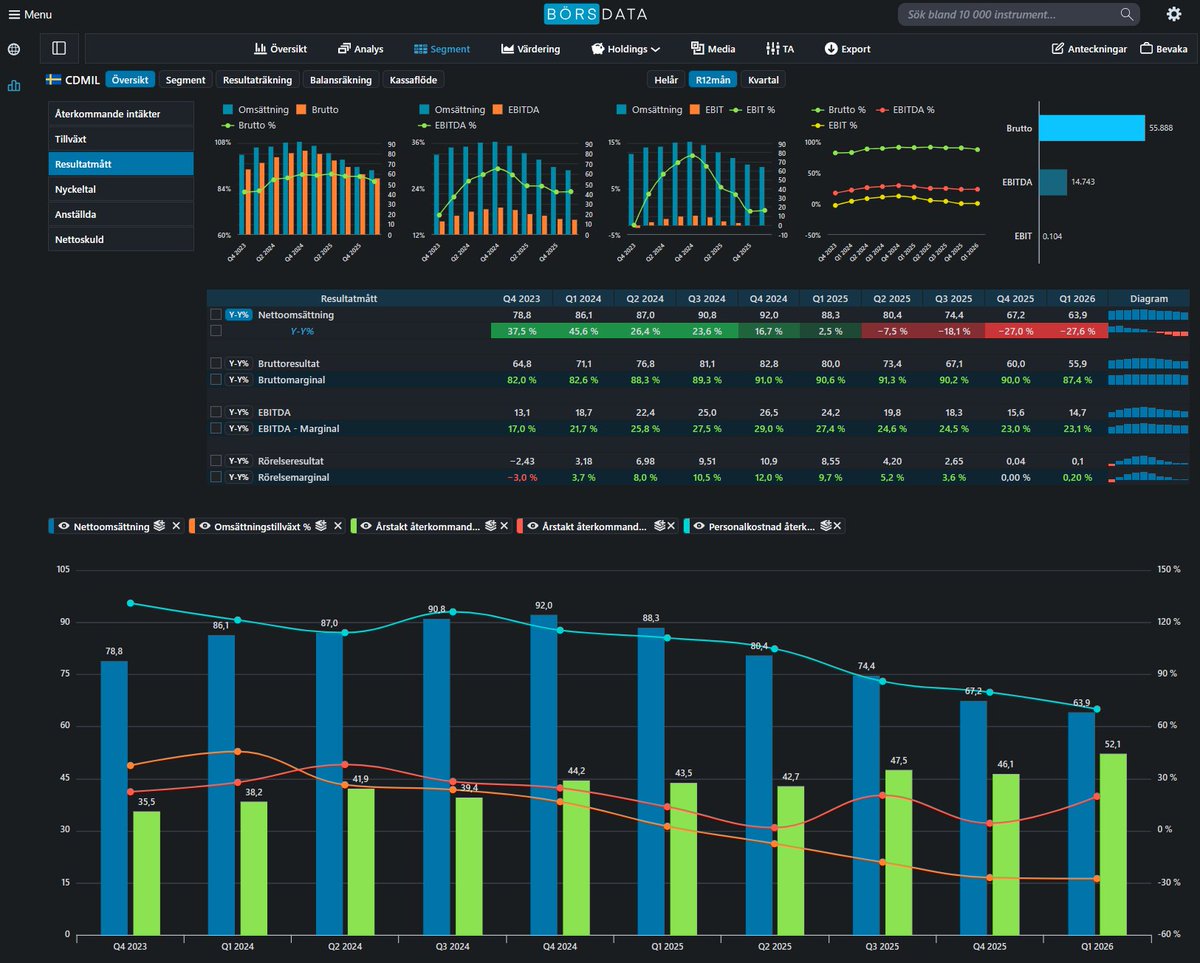Viewport: 1200px width, 963px height.
Task: Open the hamburger Menu
Action: click(30, 14)
